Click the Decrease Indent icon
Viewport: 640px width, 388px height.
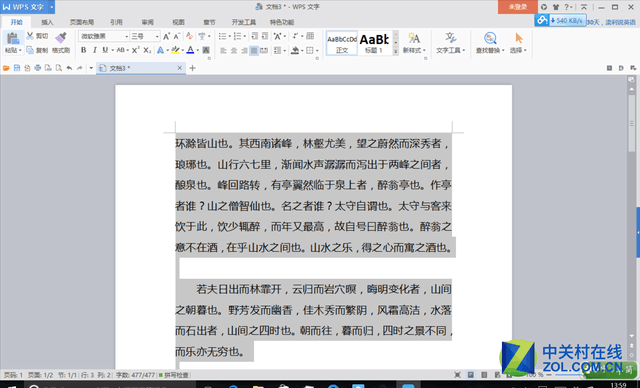click(x=254, y=36)
